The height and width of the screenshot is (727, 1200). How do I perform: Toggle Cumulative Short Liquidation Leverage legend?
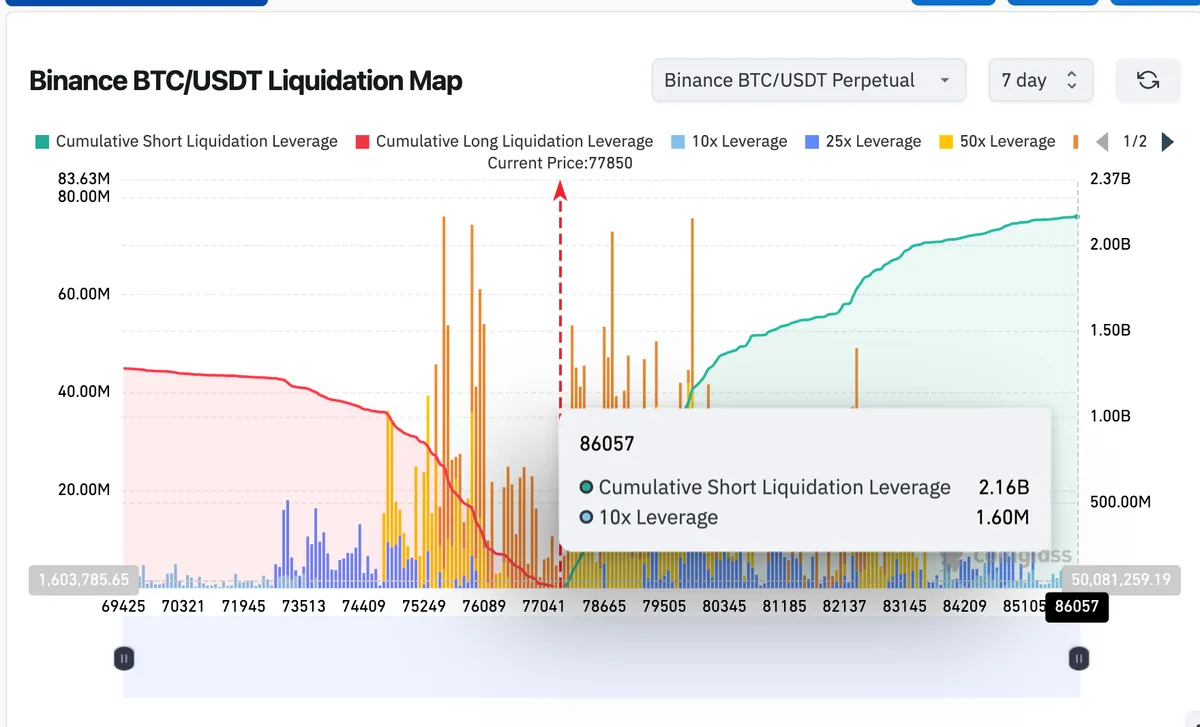coord(186,141)
